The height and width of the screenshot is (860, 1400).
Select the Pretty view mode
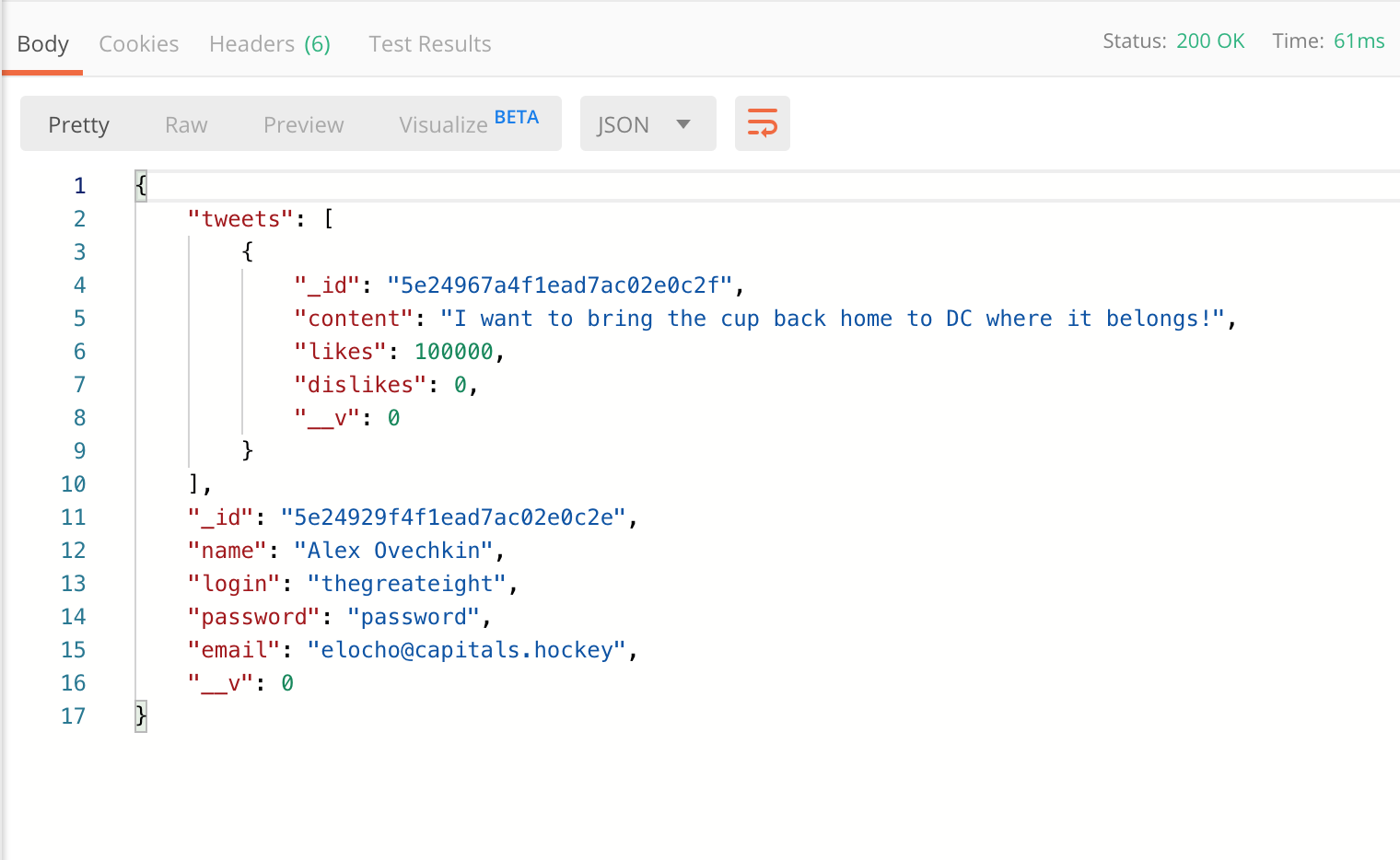click(x=79, y=125)
